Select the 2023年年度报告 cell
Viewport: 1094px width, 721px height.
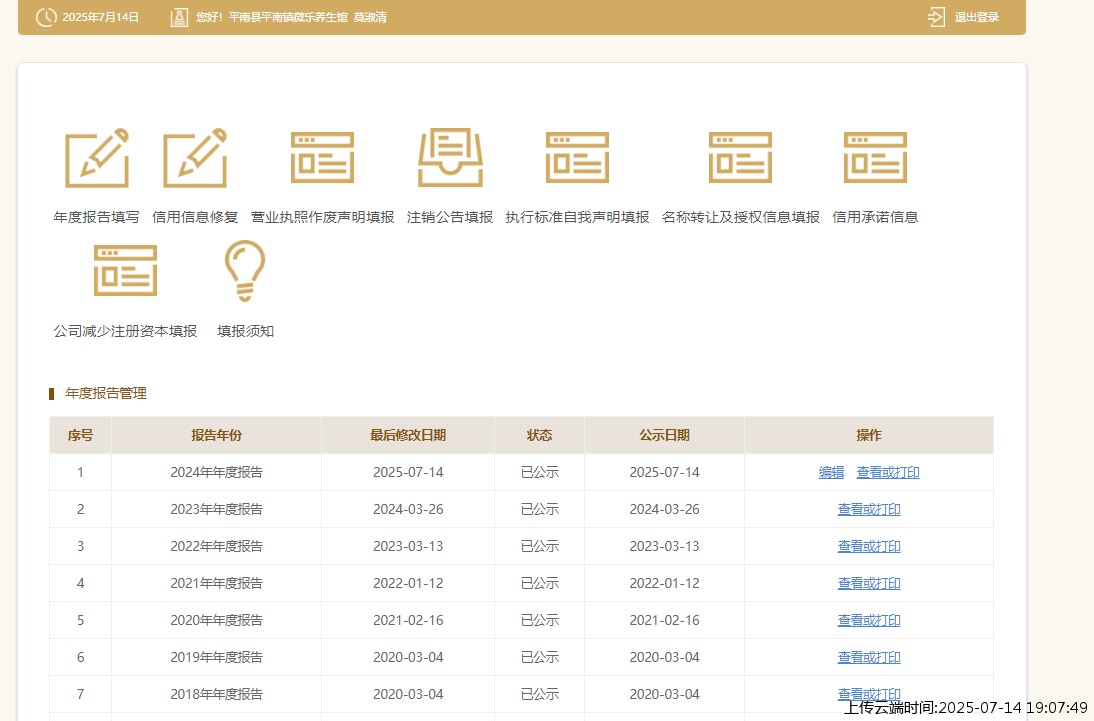(x=216, y=510)
